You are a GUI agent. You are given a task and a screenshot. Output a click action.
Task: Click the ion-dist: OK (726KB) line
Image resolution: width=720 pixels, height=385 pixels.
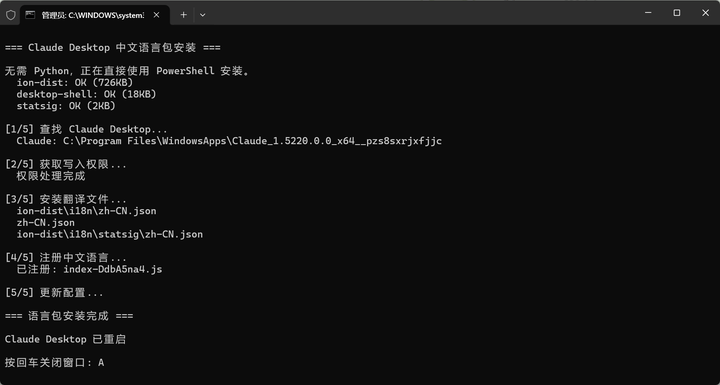coord(75,82)
